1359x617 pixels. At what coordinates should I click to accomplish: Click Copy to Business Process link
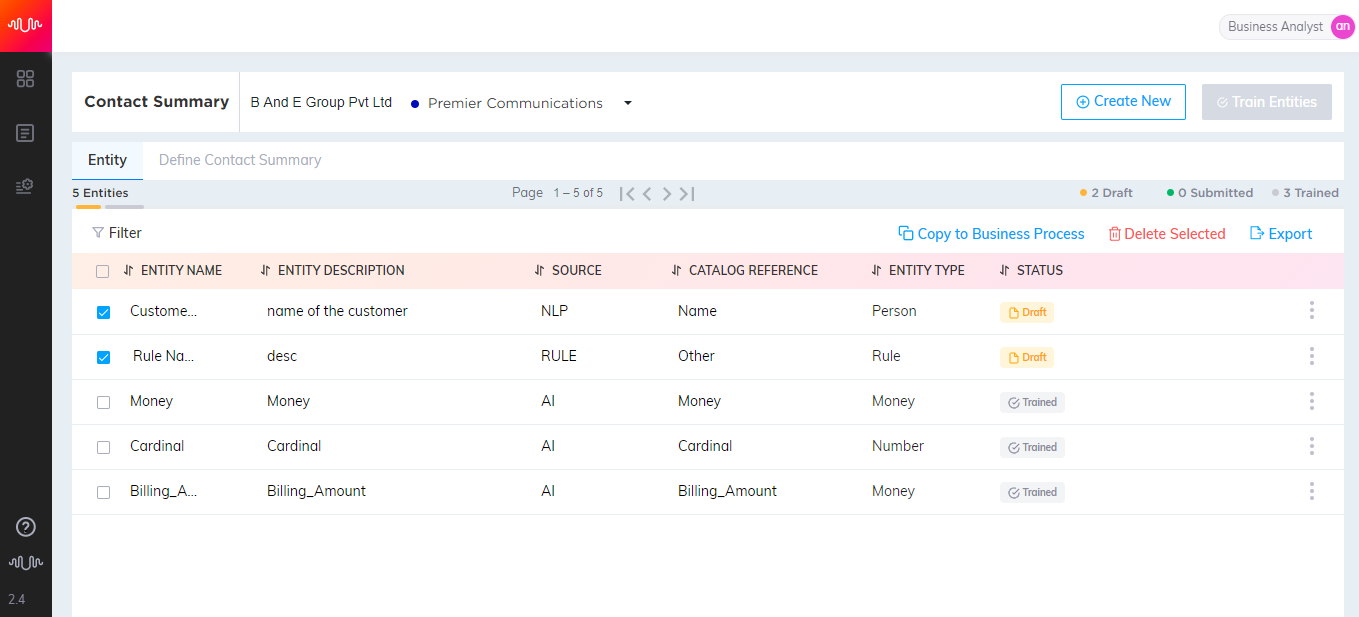coord(991,234)
